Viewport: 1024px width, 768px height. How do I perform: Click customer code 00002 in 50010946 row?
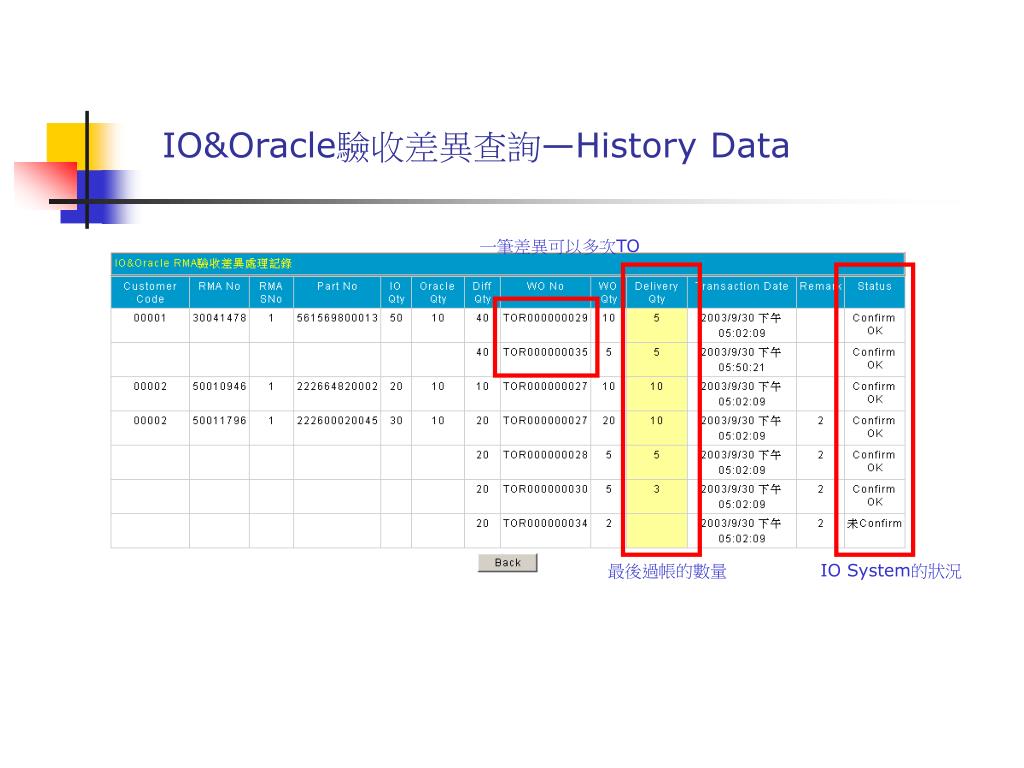[x=150, y=387]
